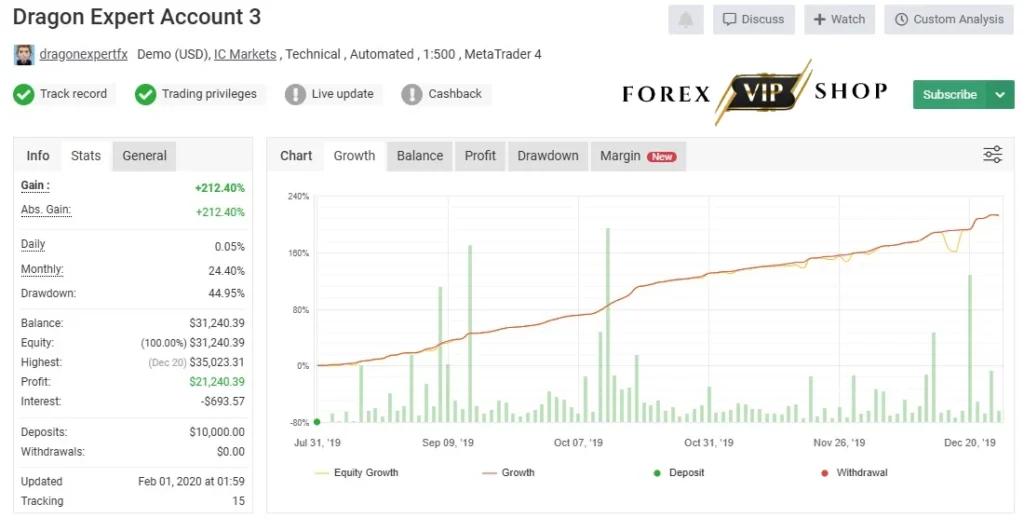This screenshot has height=518, width=1024.
Task: Click the notification bell icon
Action: click(685, 20)
